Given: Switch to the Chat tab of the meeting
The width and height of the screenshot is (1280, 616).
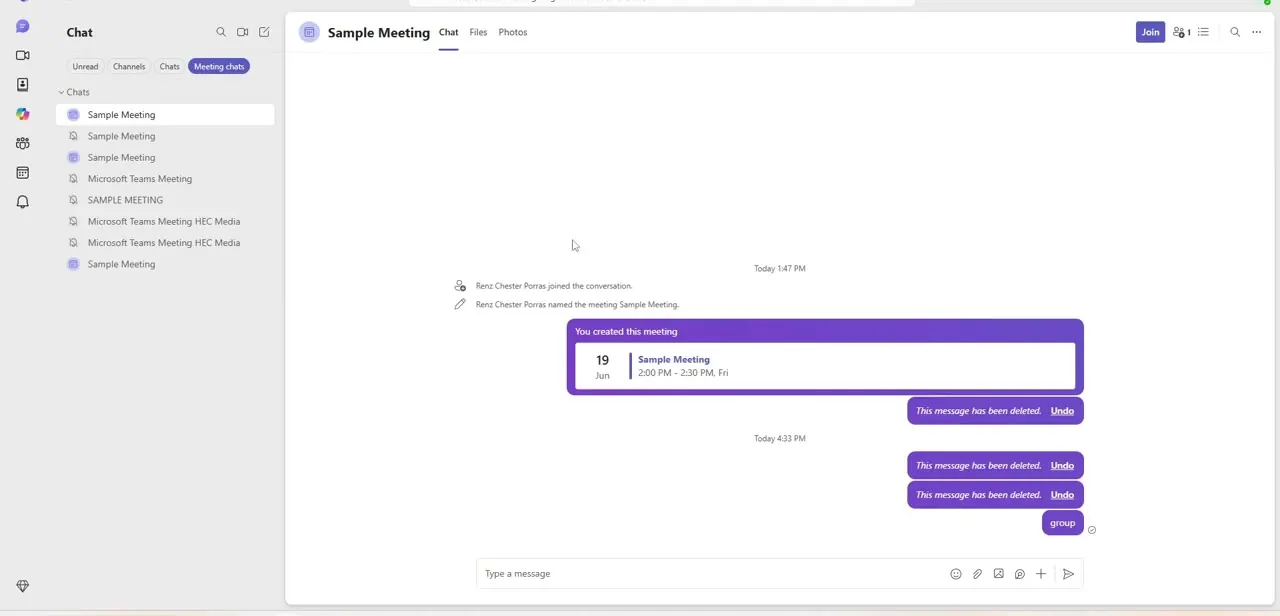Looking at the screenshot, I should (x=448, y=32).
